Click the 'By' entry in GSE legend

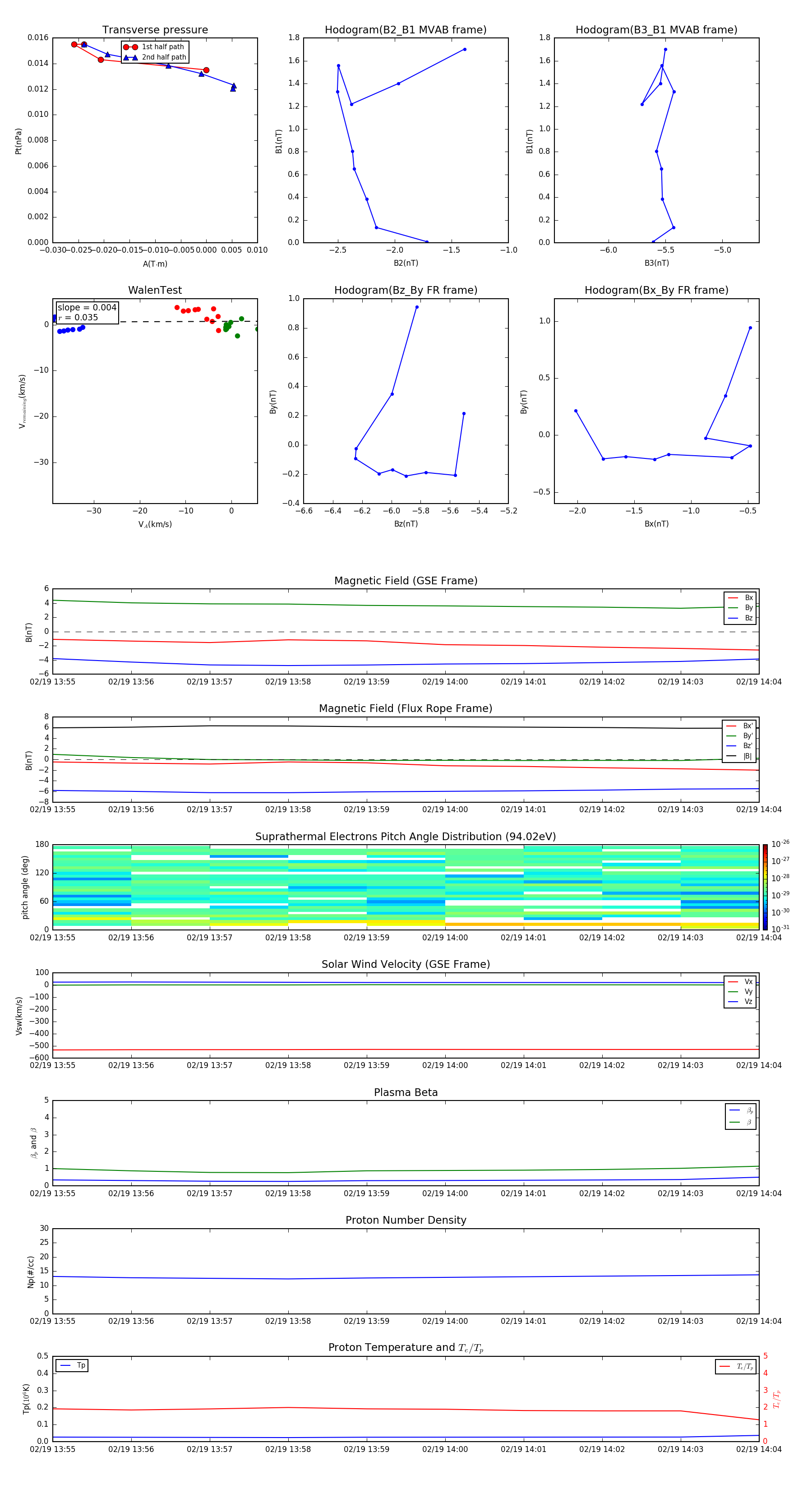coord(740,607)
